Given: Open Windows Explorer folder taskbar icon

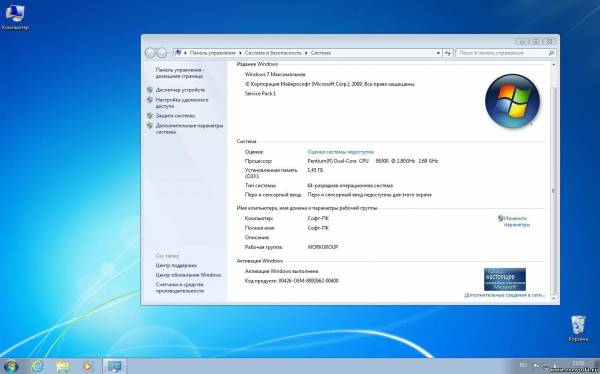Looking at the screenshot, I should click(x=63, y=366).
